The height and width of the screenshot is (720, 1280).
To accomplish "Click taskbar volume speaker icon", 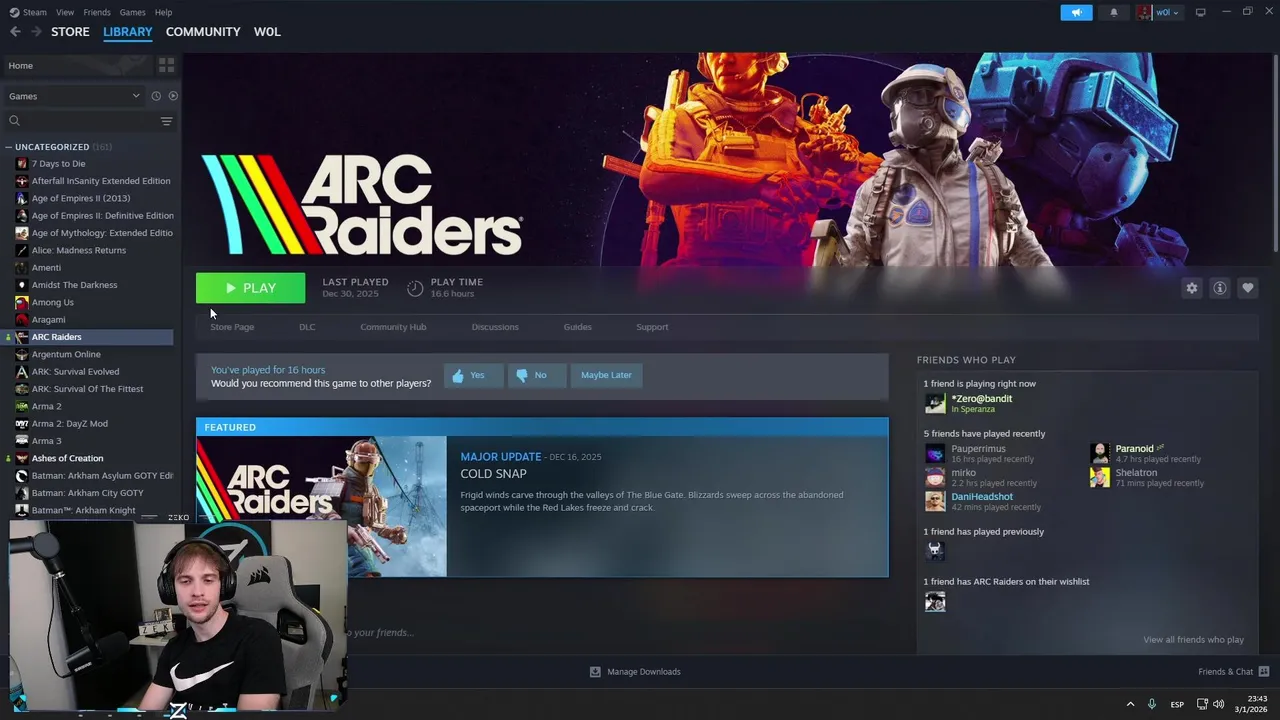I will (1218, 704).
